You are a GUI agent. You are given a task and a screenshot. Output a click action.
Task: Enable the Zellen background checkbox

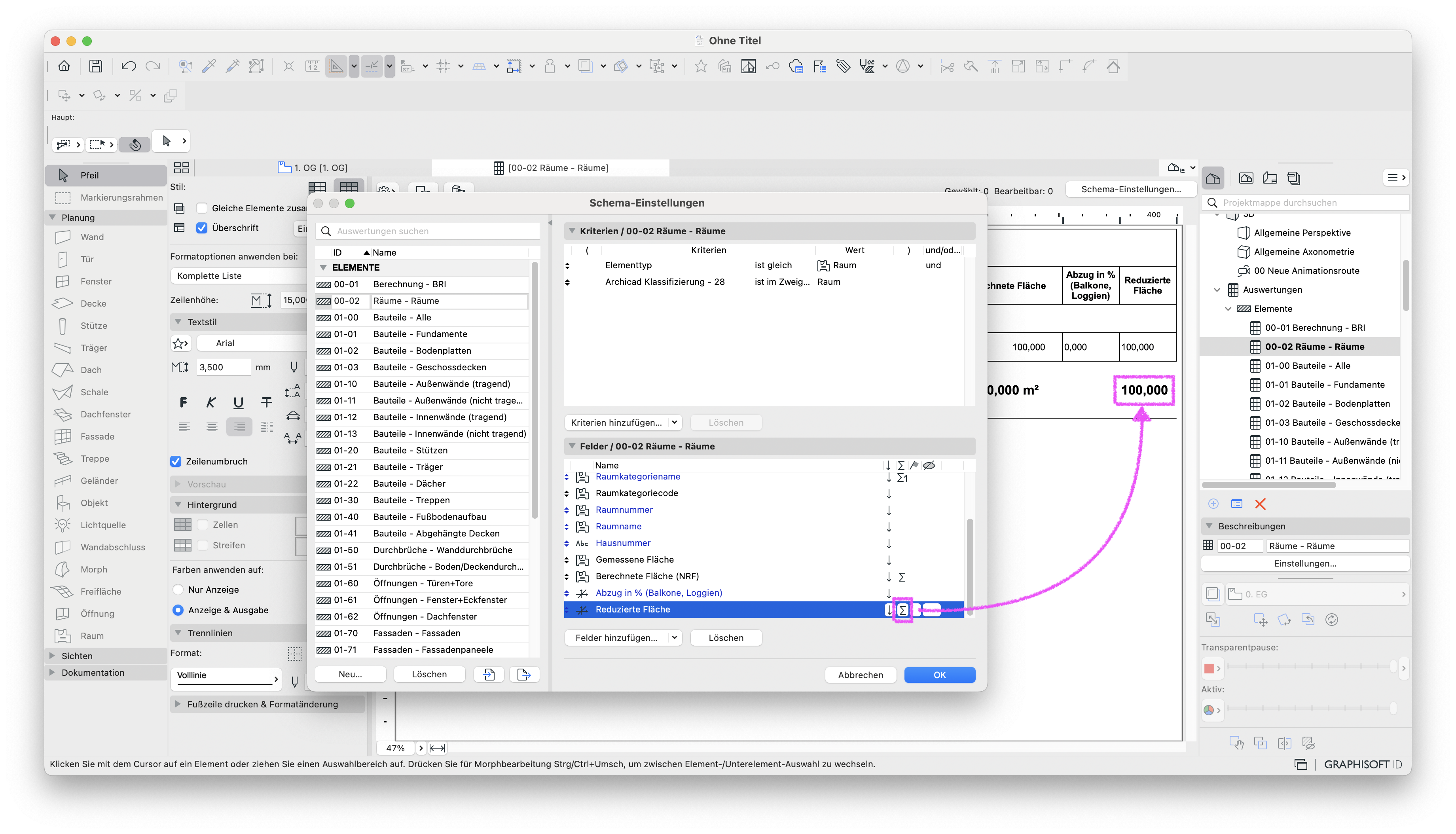coord(202,525)
